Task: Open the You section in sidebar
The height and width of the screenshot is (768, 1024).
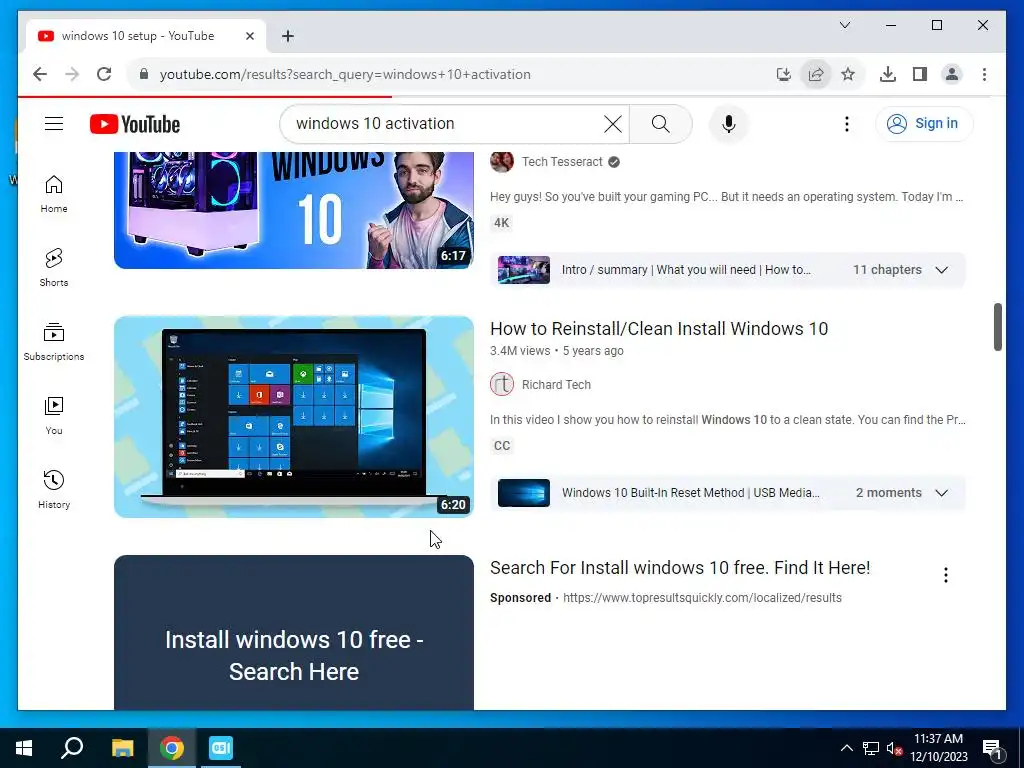Action: (x=54, y=415)
